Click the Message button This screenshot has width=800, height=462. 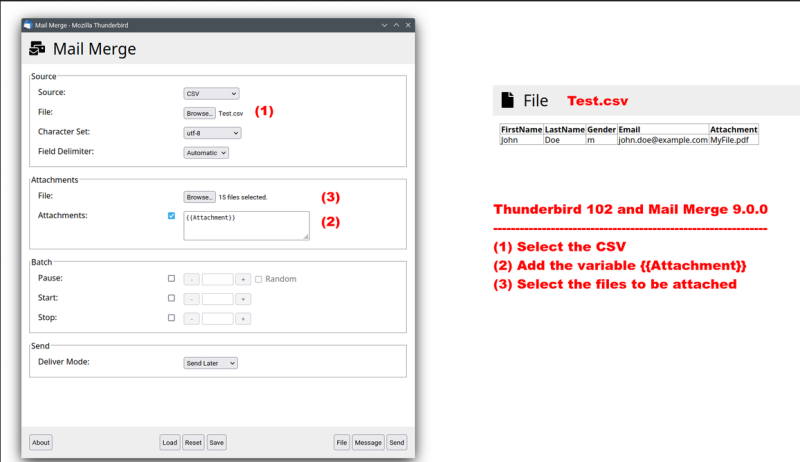[x=368, y=443]
